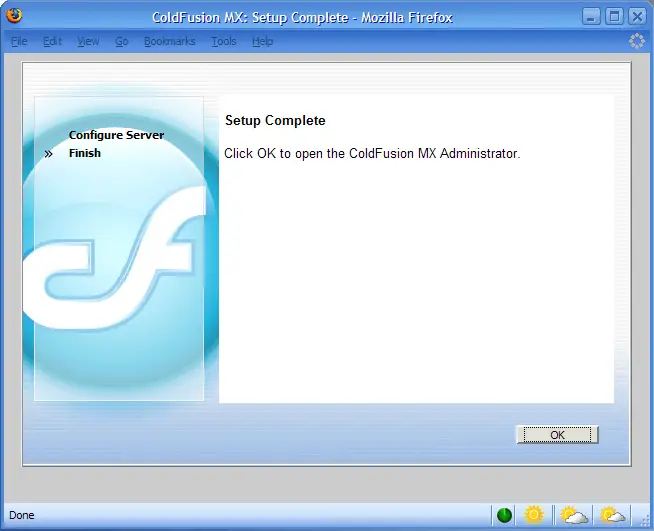Open the Edit menu
654x531 pixels.
pos(52,41)
